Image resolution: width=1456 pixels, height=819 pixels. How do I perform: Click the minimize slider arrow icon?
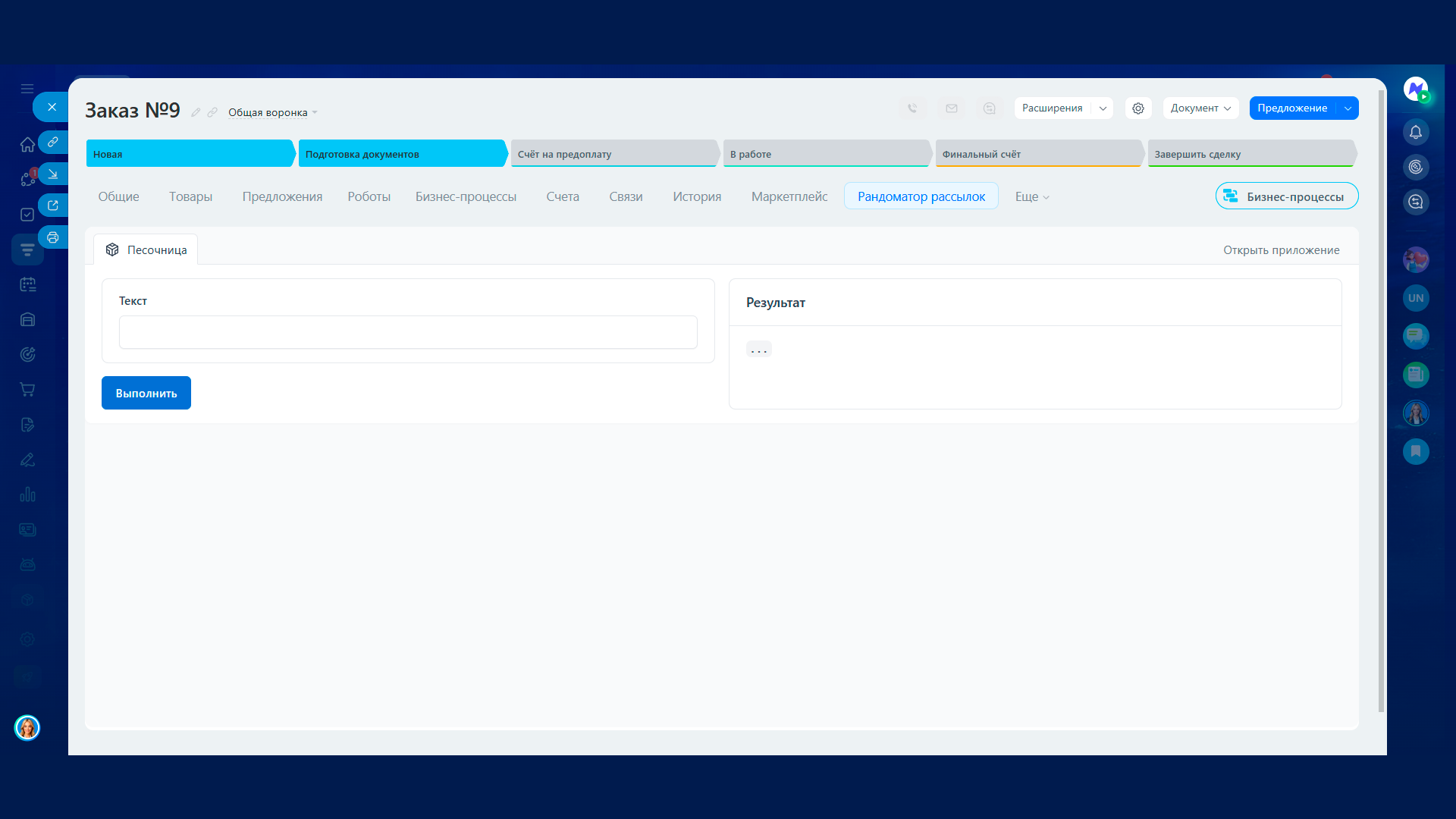point(53,174)
